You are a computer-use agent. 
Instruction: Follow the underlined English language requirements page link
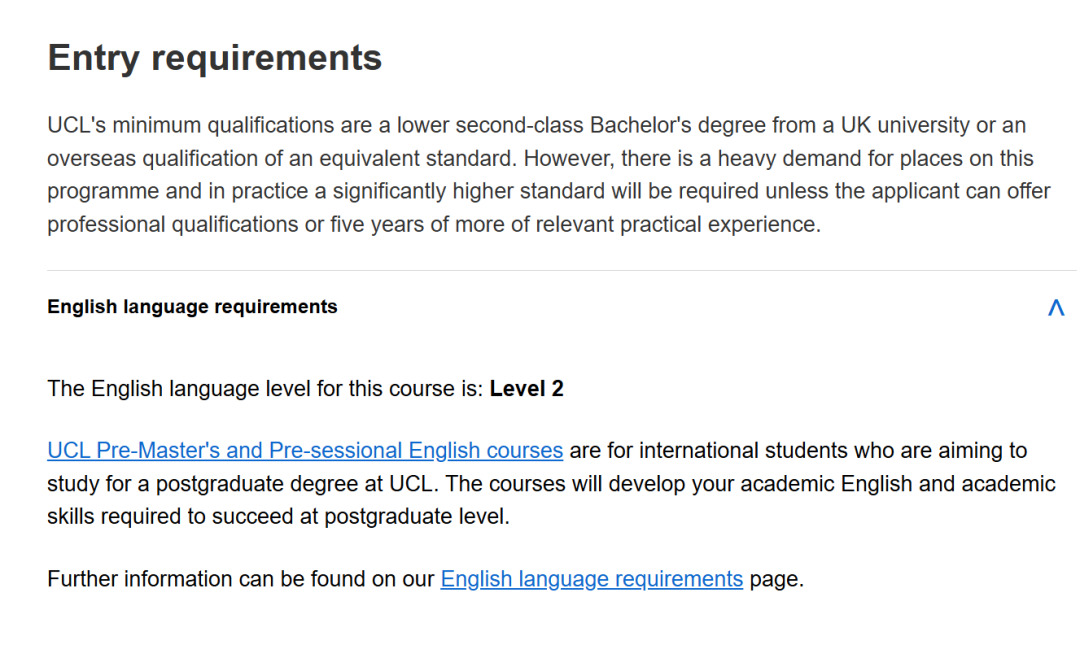[591, 579]
